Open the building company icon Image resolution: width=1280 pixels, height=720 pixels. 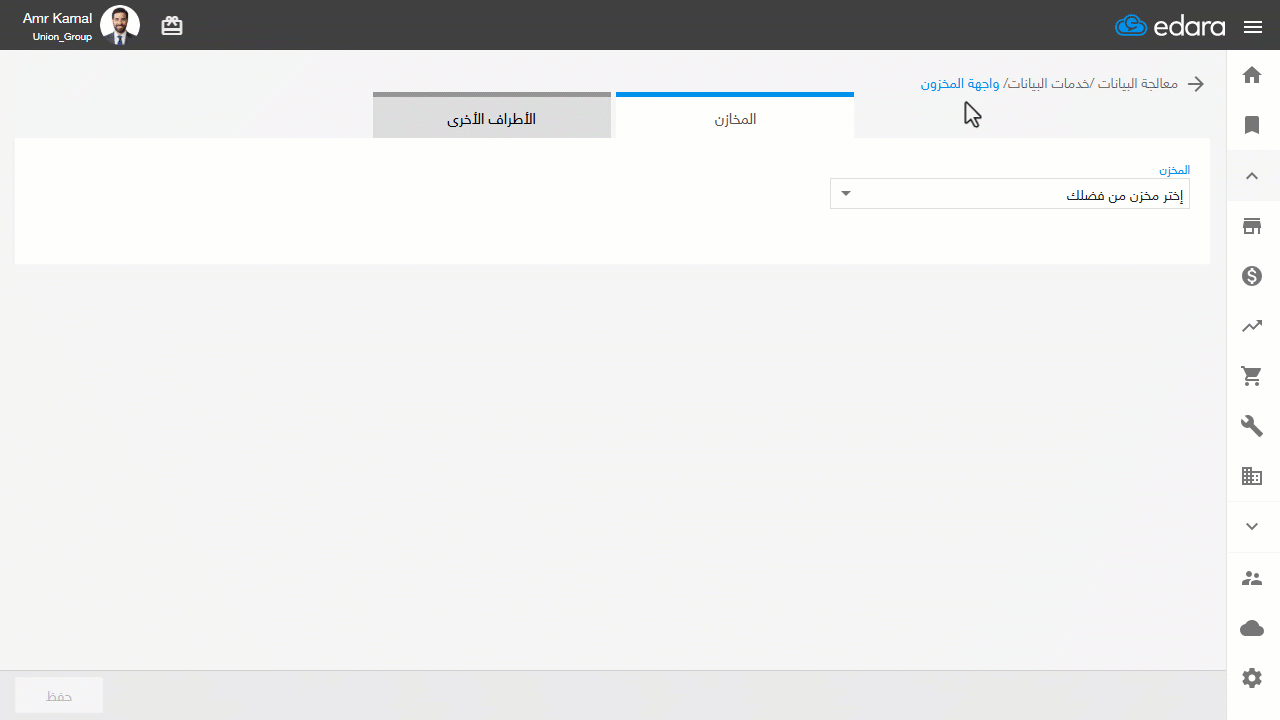pos(1252,476)
